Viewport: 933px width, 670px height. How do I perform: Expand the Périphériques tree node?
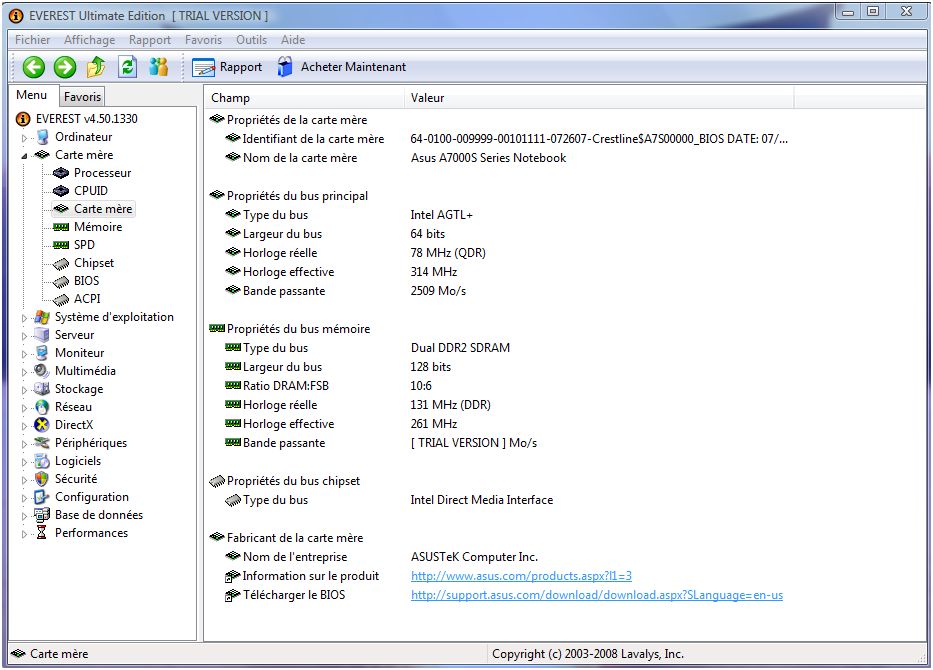(24, 444)
